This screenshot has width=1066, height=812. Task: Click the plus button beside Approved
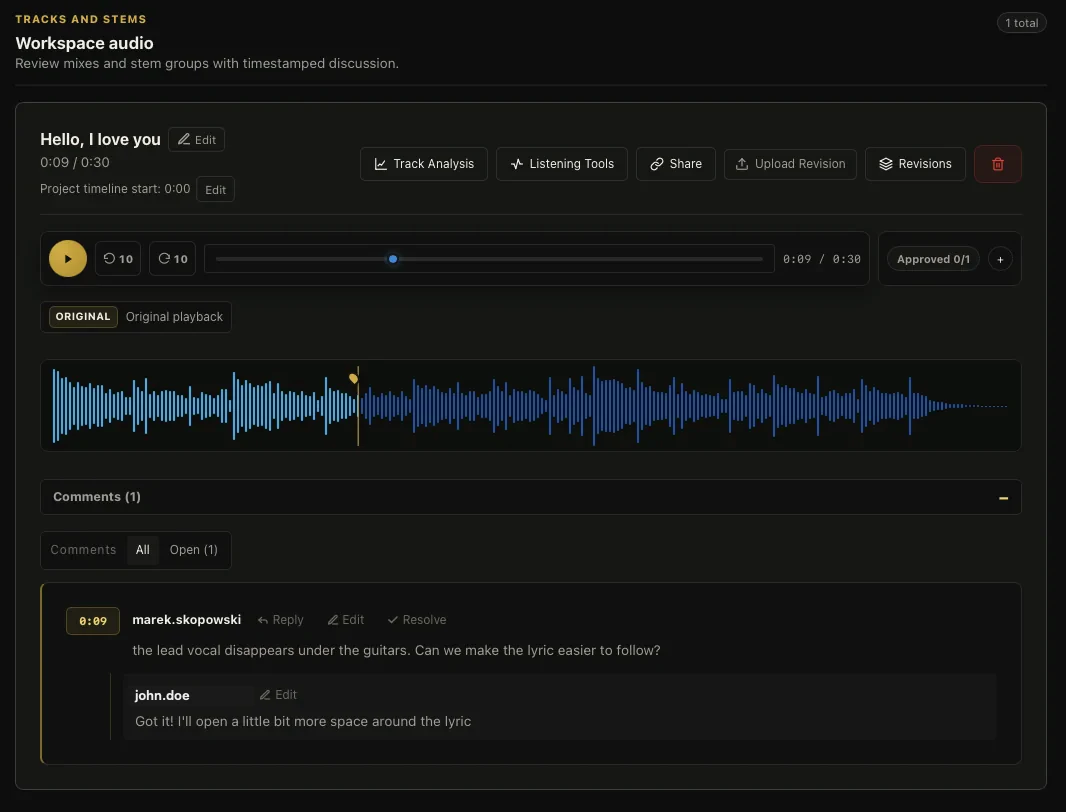click(x=1000, y=259)
